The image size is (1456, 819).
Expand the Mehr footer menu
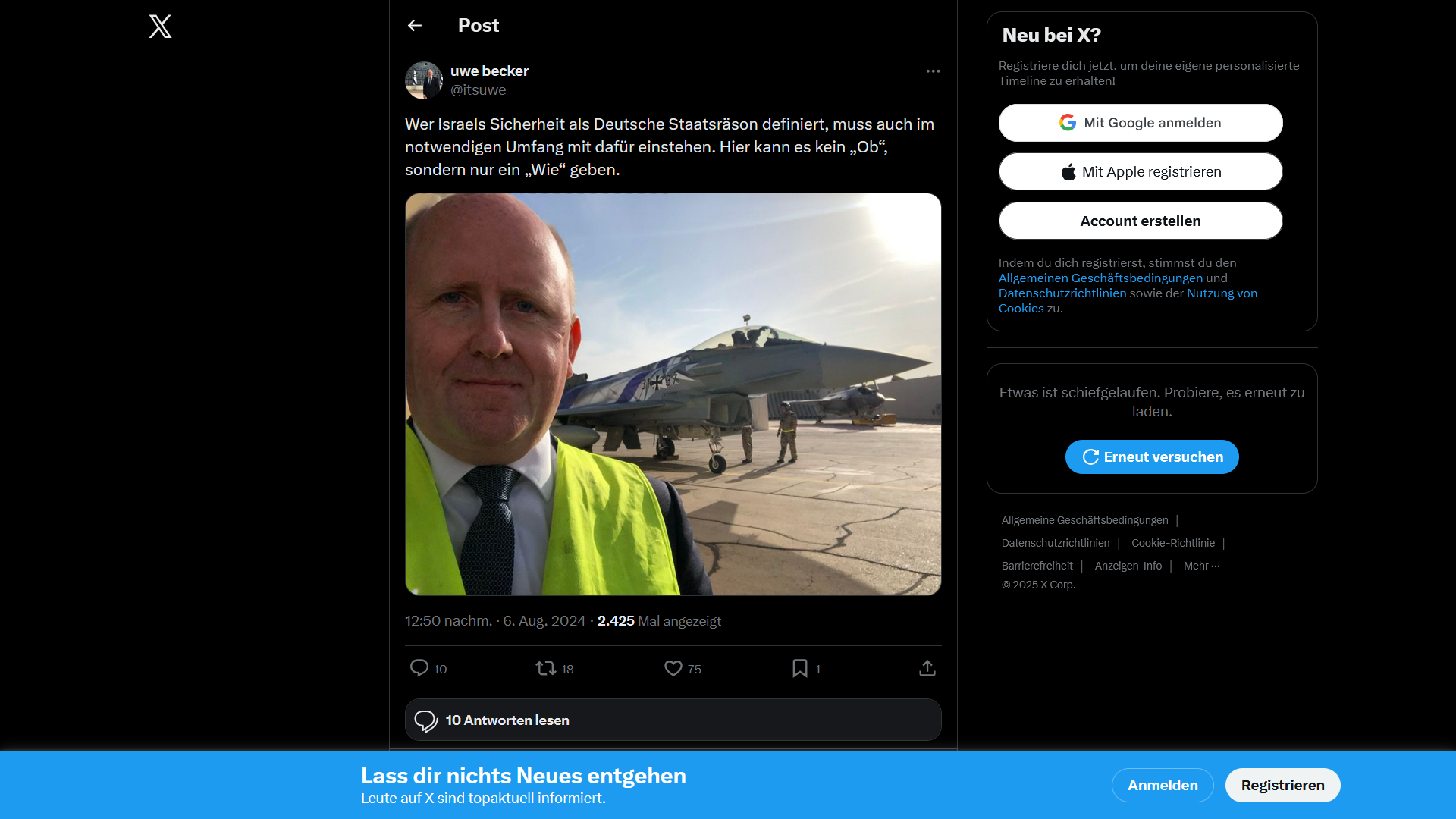(x=1201, y=566)
